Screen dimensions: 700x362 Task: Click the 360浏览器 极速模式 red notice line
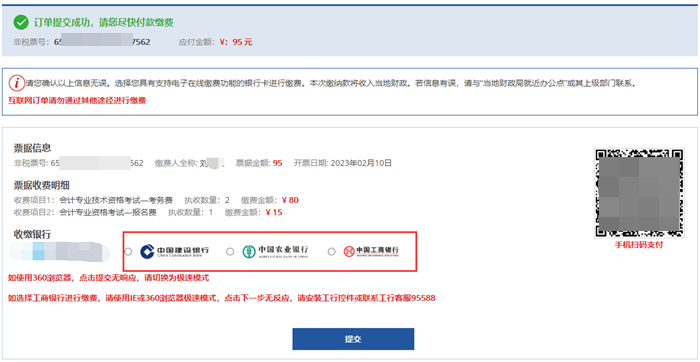click(x=108, y=278)
